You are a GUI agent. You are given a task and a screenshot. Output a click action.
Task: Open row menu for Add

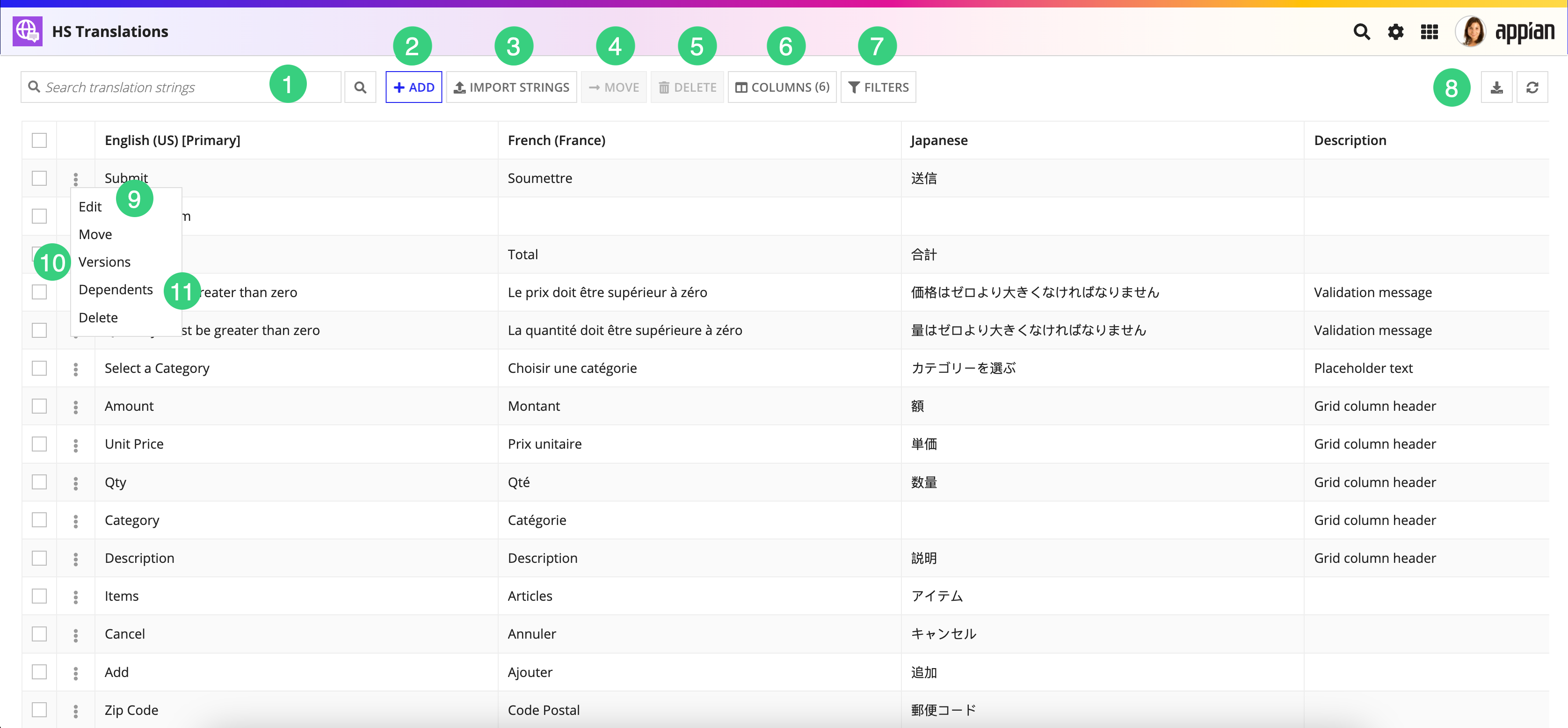(75, 673)
